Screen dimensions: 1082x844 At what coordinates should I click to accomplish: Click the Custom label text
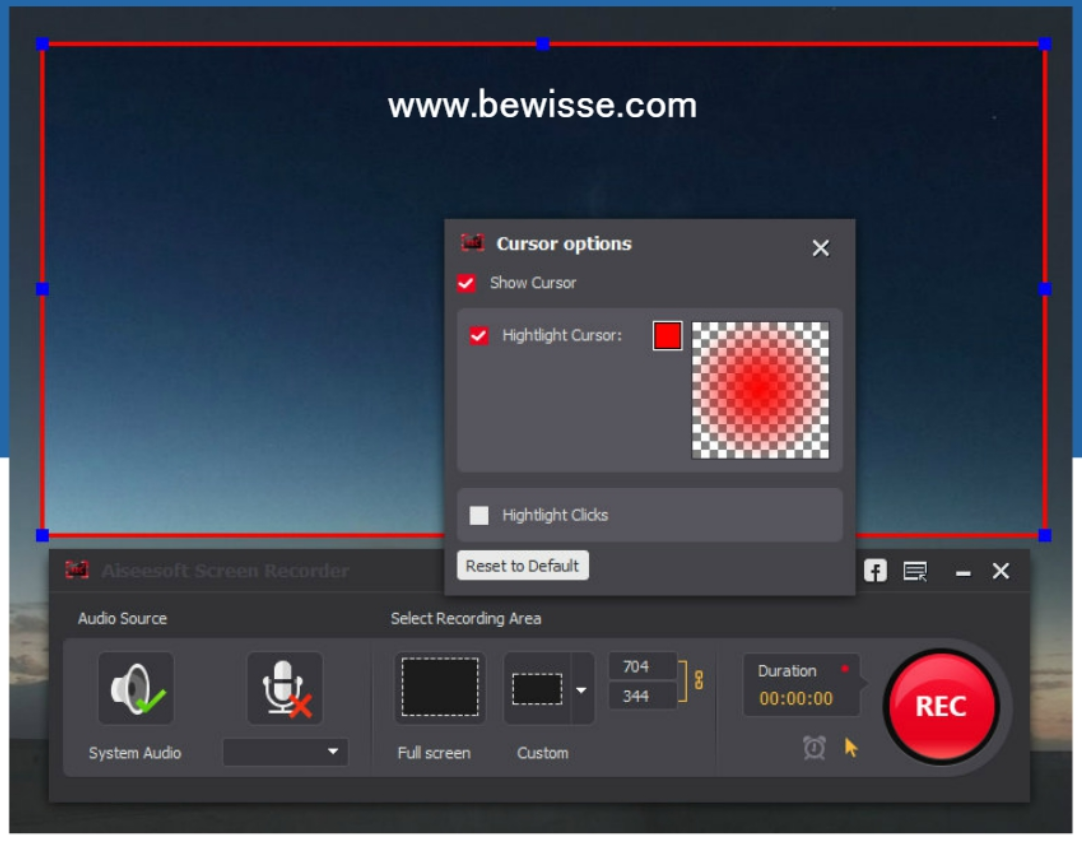(543, 753)
